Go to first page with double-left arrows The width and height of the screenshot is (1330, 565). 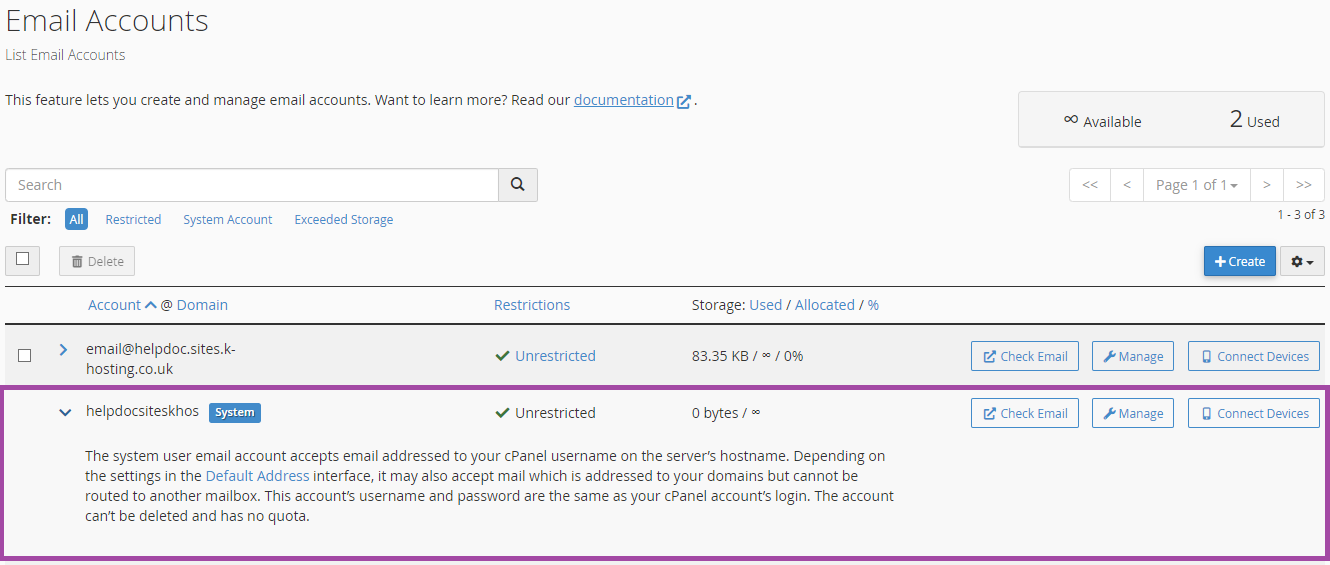click(1090, 185)
